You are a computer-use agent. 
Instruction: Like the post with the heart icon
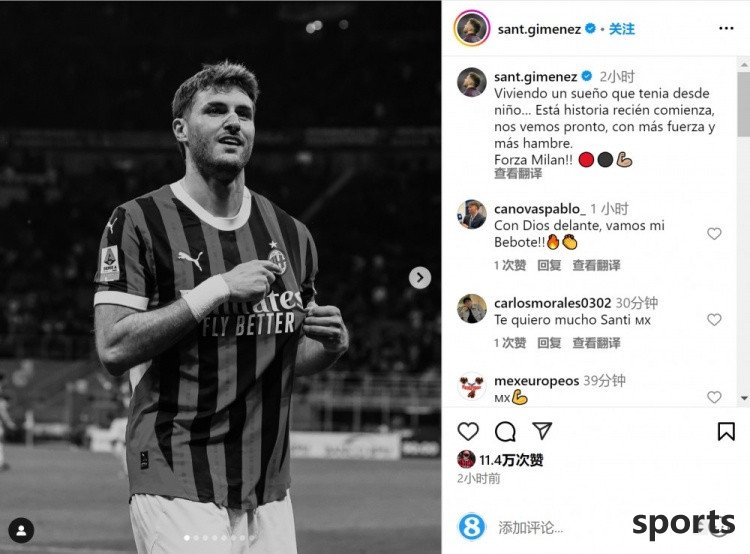[x=468, y=432]
